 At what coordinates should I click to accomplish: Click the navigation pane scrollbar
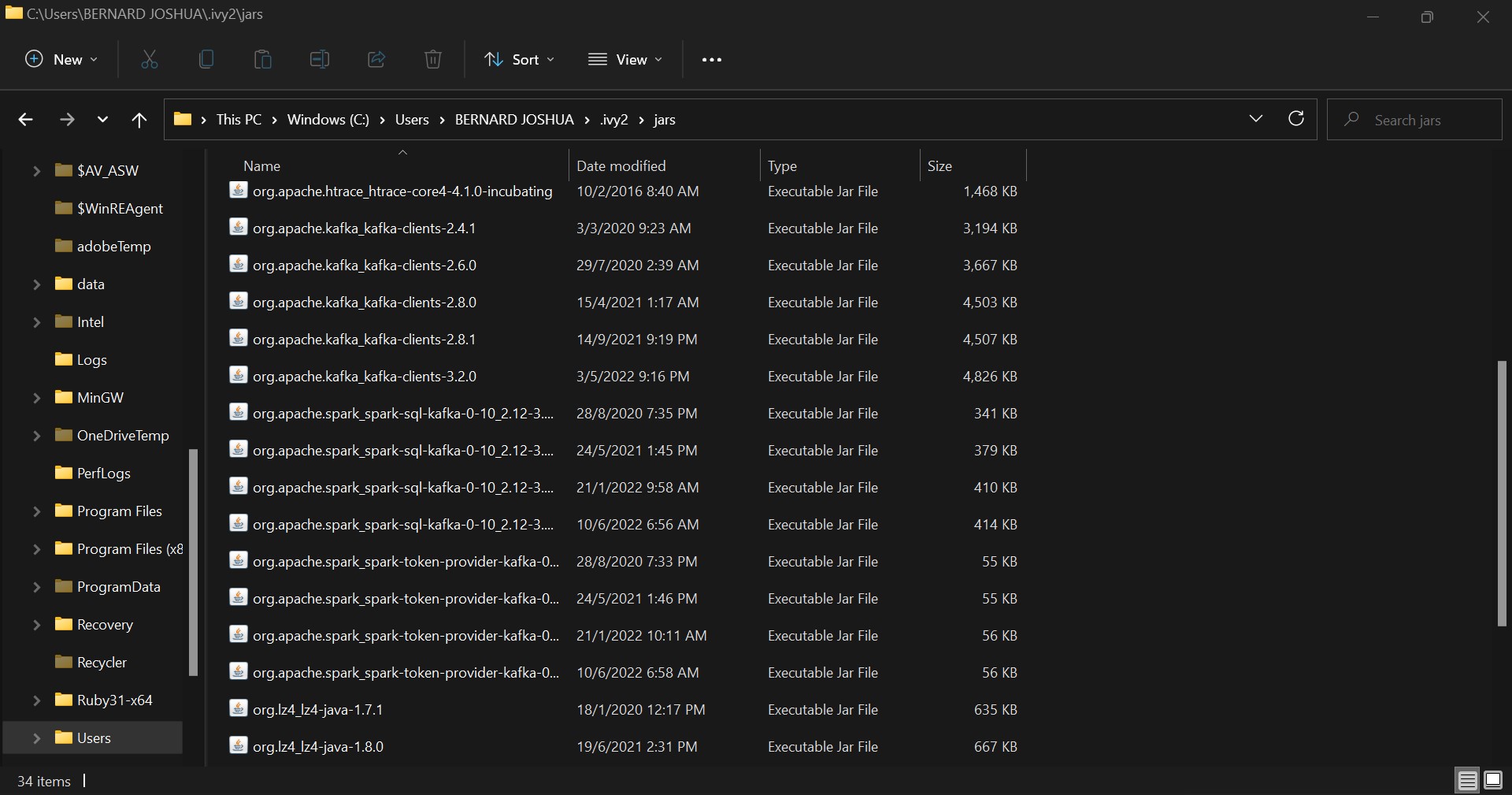click(193, 562)
